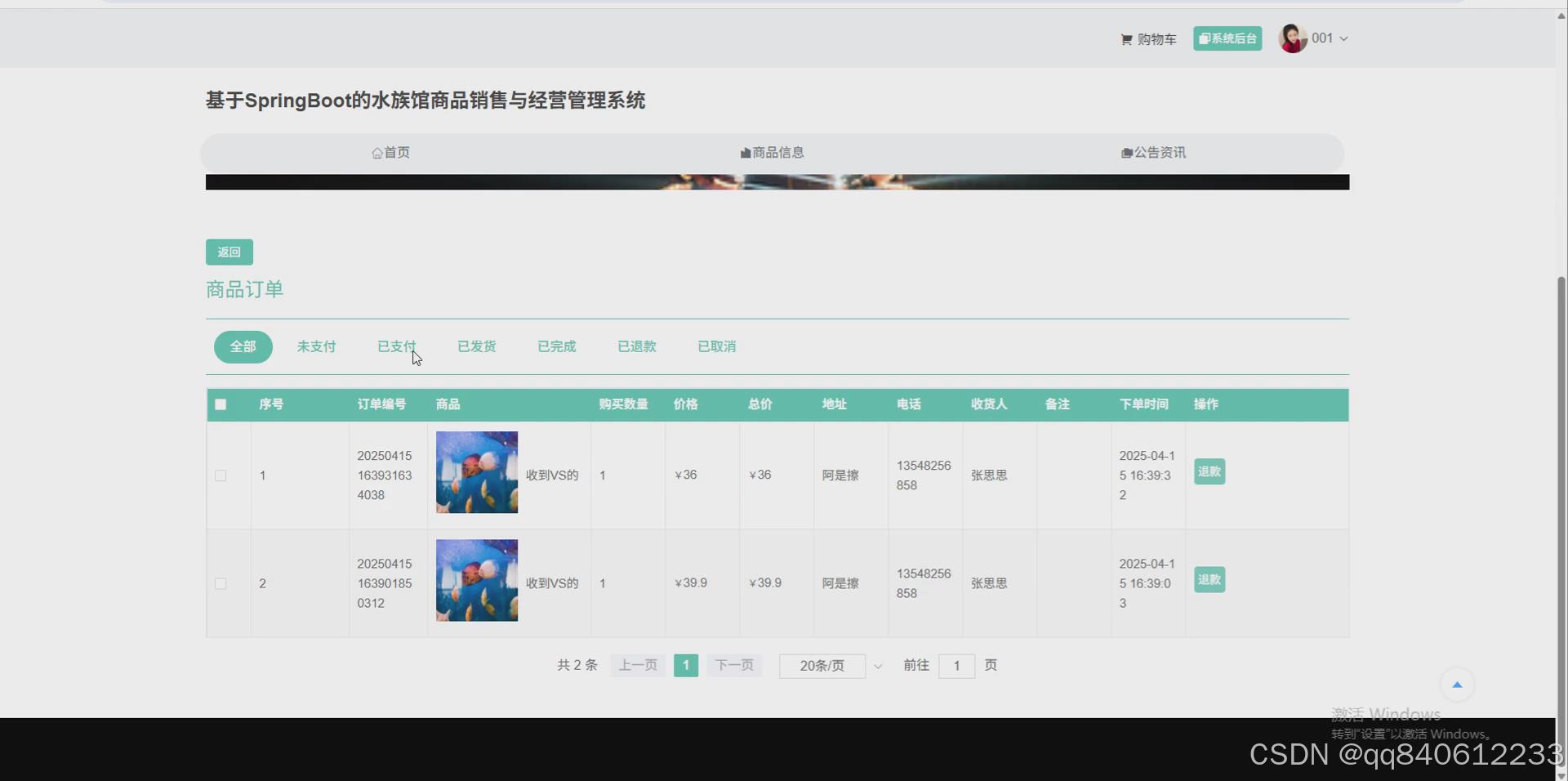Expand the 001 user dropdown arrow
The width and height of the screenshot is (1568, 781).
[x=1343, y=38]
